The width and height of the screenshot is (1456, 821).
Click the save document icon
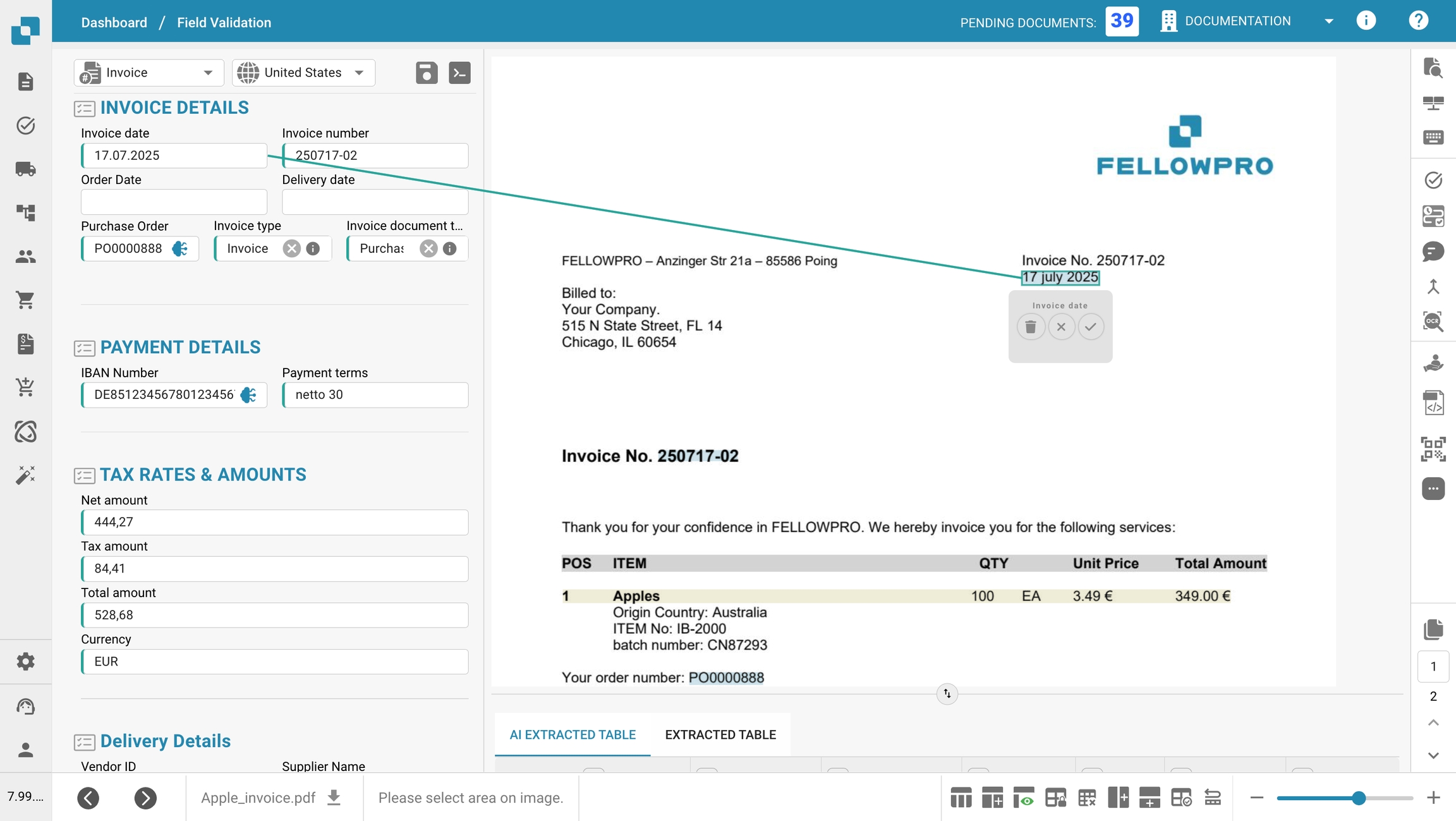point(427,73)
